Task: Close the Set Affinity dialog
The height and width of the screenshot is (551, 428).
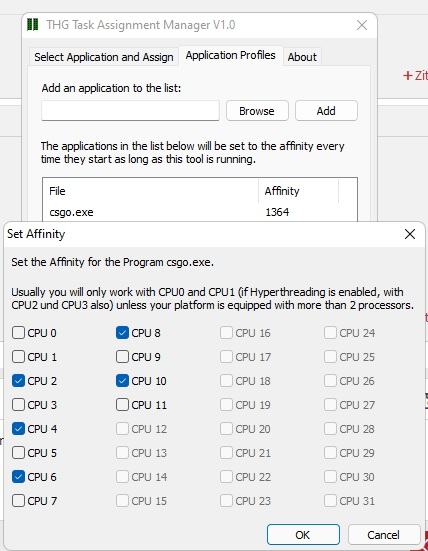Action: click(410, 234)
